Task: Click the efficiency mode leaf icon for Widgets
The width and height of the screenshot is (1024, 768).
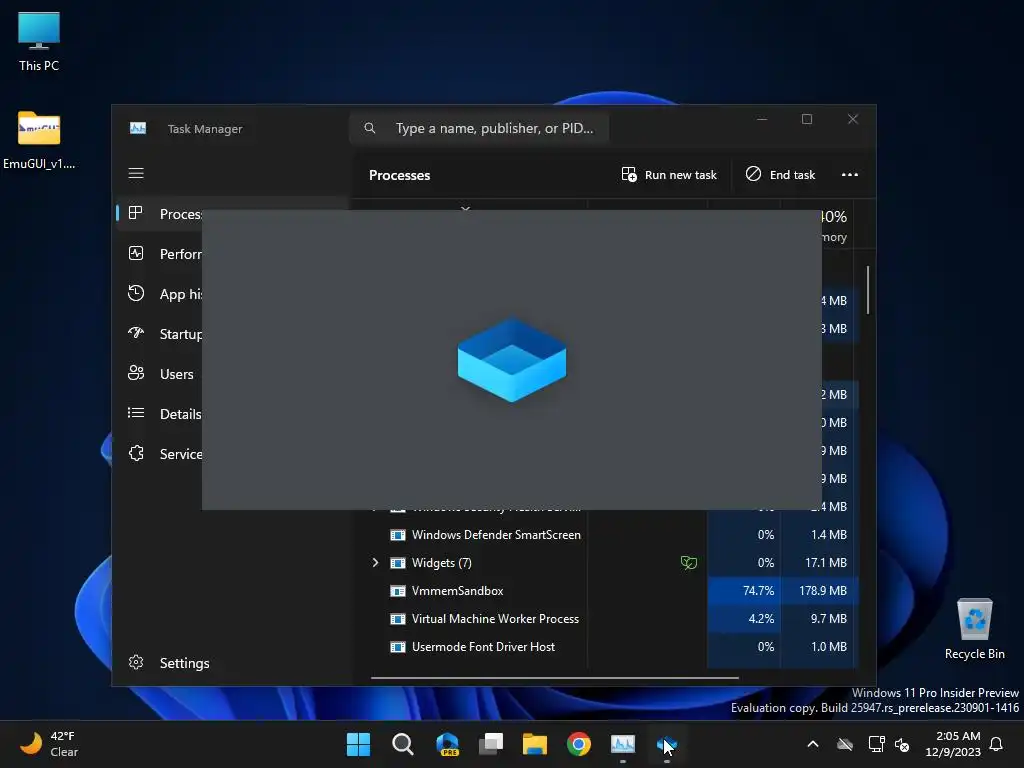Action: (688, 562)
